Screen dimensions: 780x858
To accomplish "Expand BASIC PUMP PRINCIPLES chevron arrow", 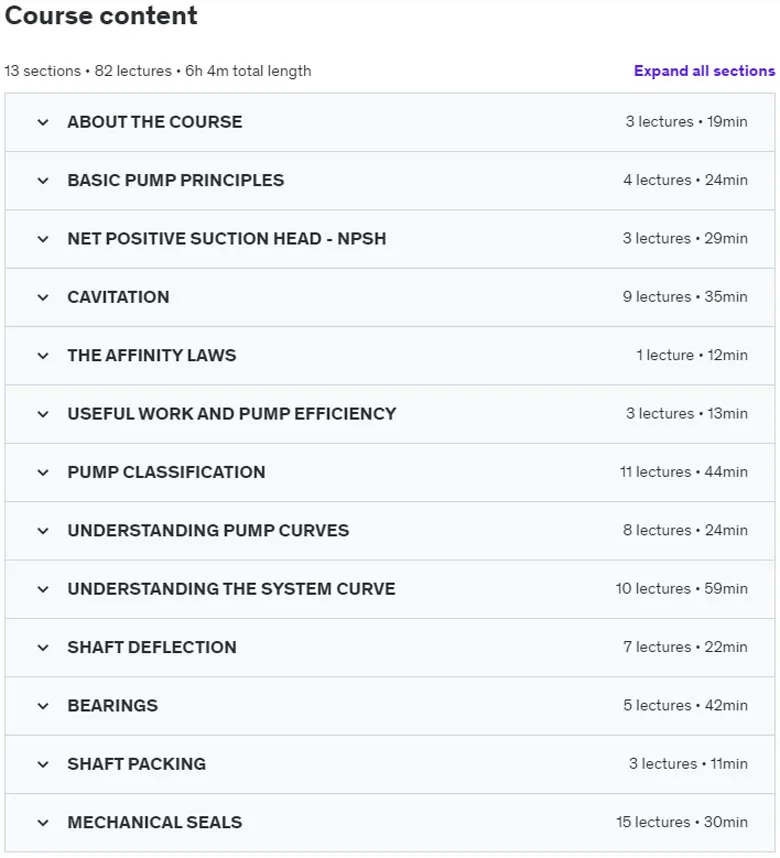I will coord(43,181).
